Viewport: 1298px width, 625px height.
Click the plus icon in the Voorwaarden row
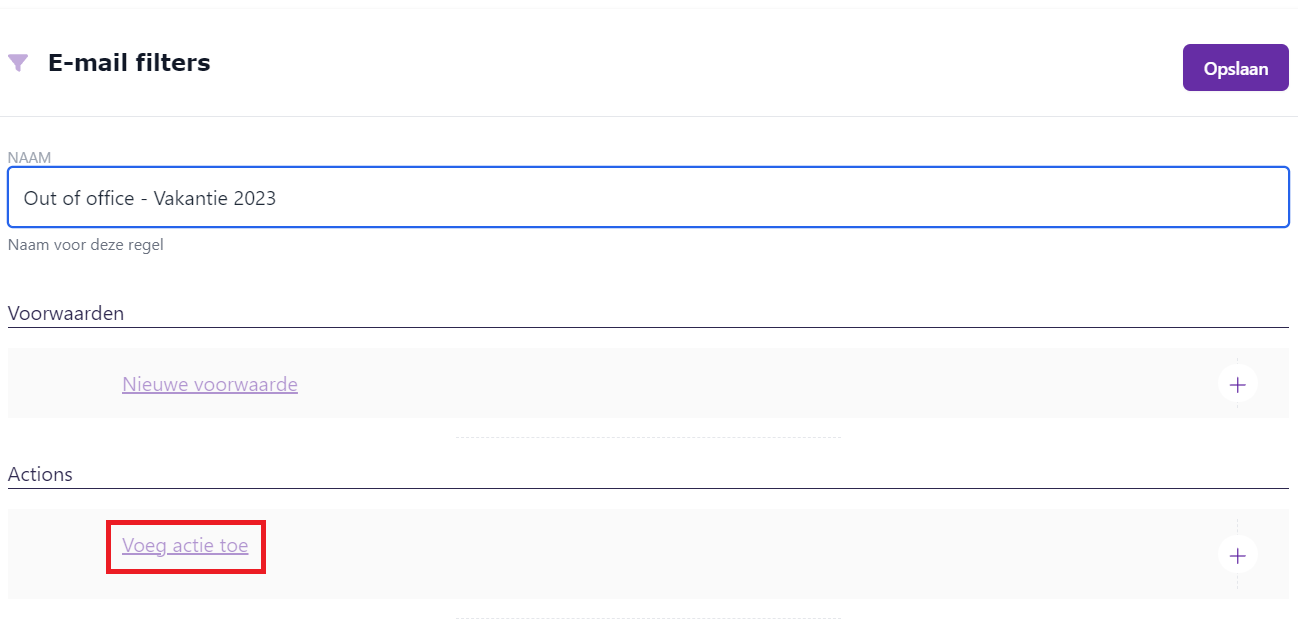(1237, 384)
